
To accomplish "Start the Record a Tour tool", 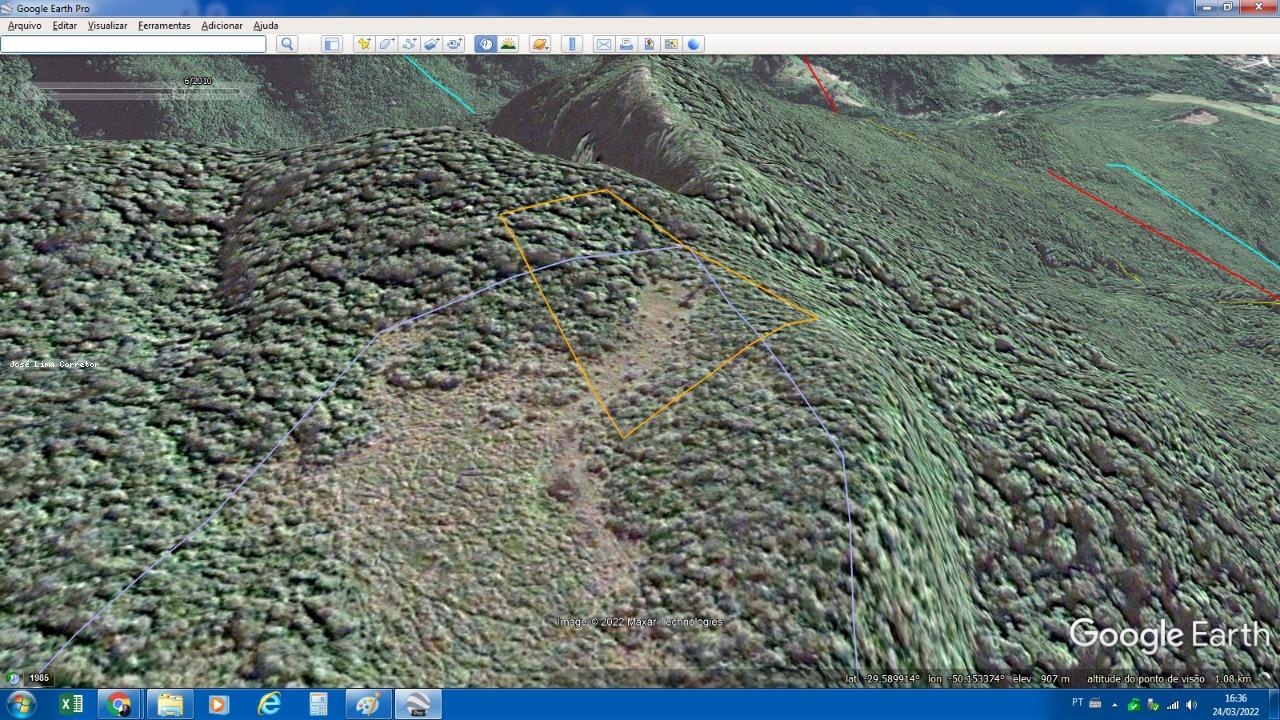I will tap(455, 44).
